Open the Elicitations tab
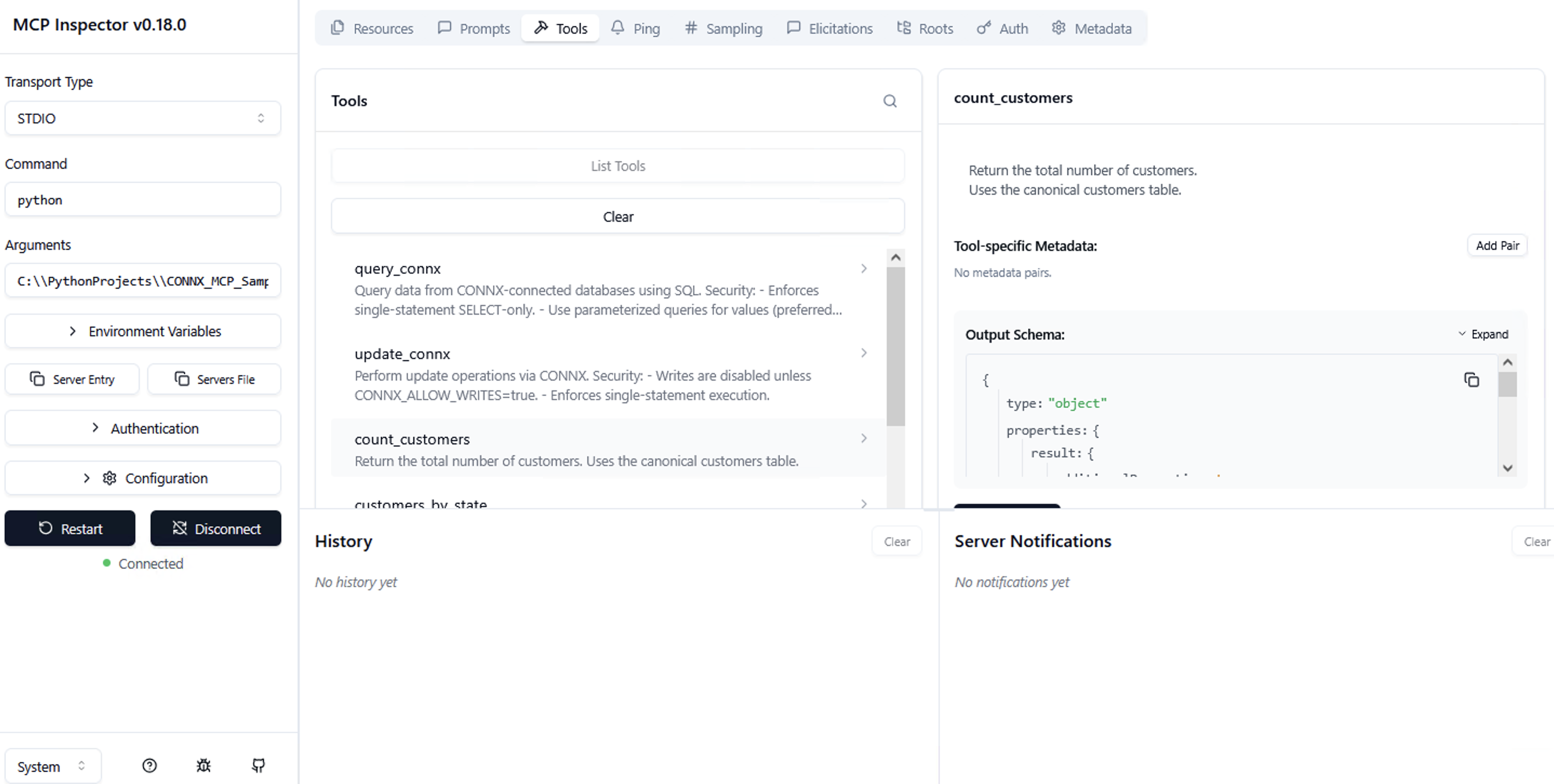This screenshot has height=784, width=1554. pyautogui.click(x=829, y=28)
